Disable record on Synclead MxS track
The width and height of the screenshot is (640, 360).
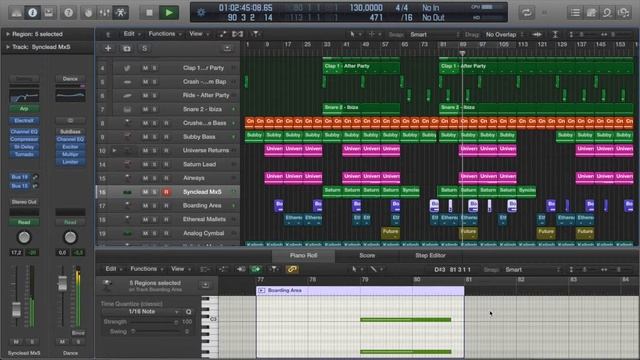coord(166,192)
